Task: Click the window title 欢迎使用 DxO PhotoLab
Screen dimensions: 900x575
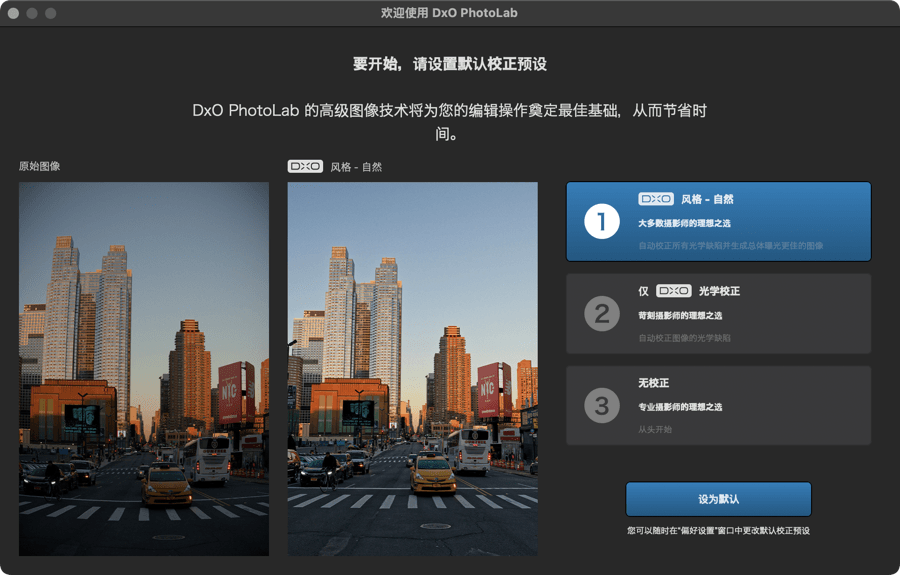Action: click(x=449, y=13)
